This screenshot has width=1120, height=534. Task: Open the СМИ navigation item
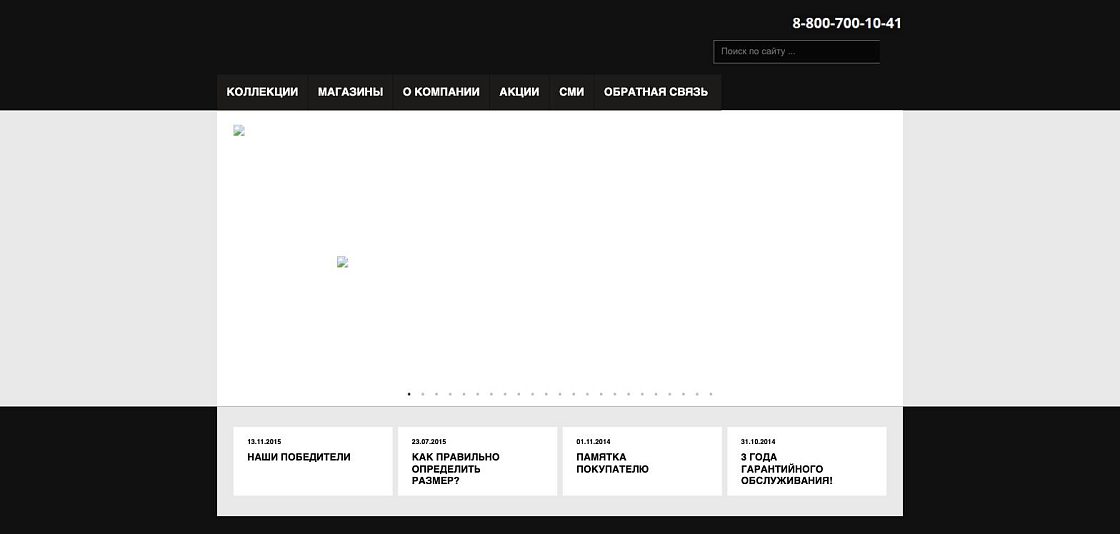(x=571, y=92)
